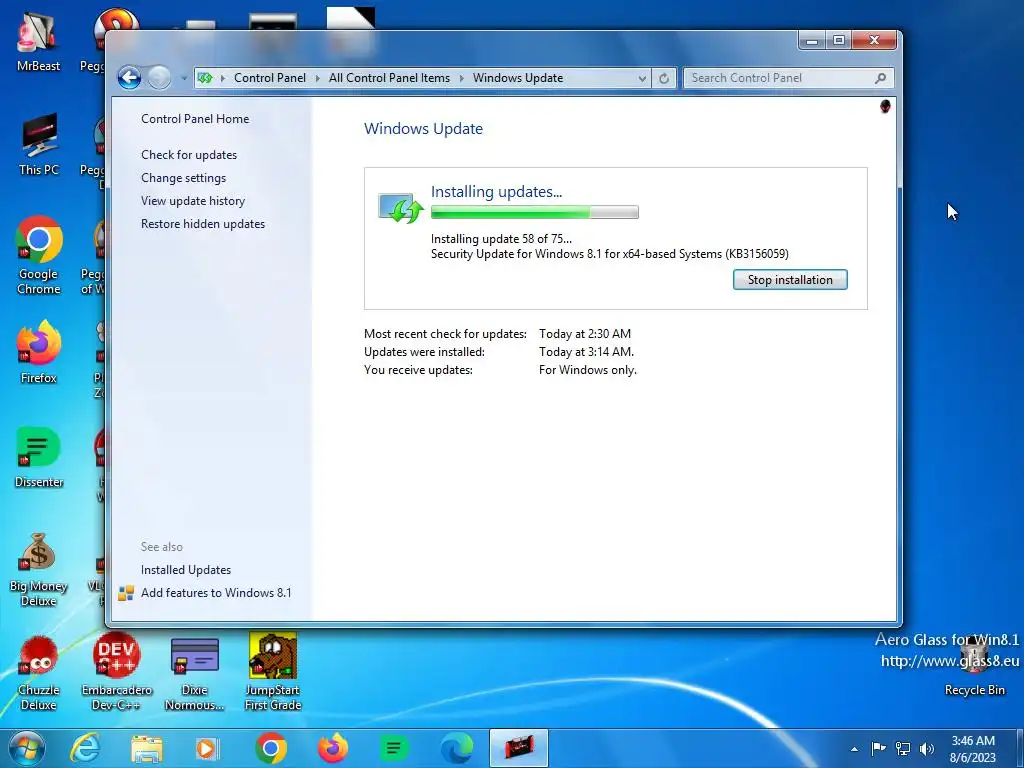
Task: Click Today at 2:30 AM value
Action: pyautogui.click(x=584, y=334)
